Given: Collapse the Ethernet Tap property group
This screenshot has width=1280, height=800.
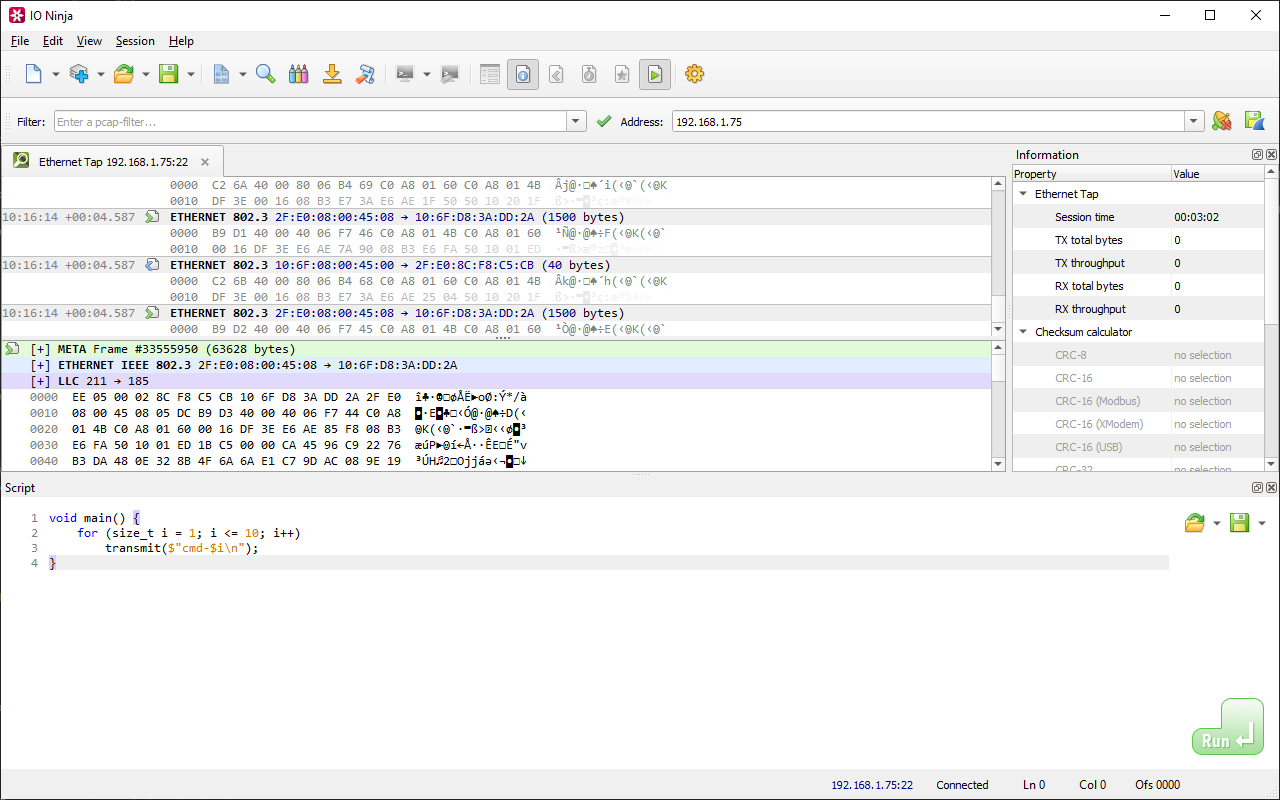Looking at the screenshot, I should (x=1023, y=194).
